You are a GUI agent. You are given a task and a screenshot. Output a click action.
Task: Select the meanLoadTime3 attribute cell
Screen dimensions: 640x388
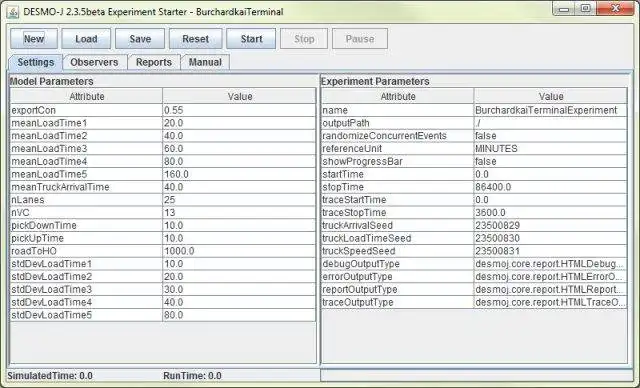(x=87, y=149)
